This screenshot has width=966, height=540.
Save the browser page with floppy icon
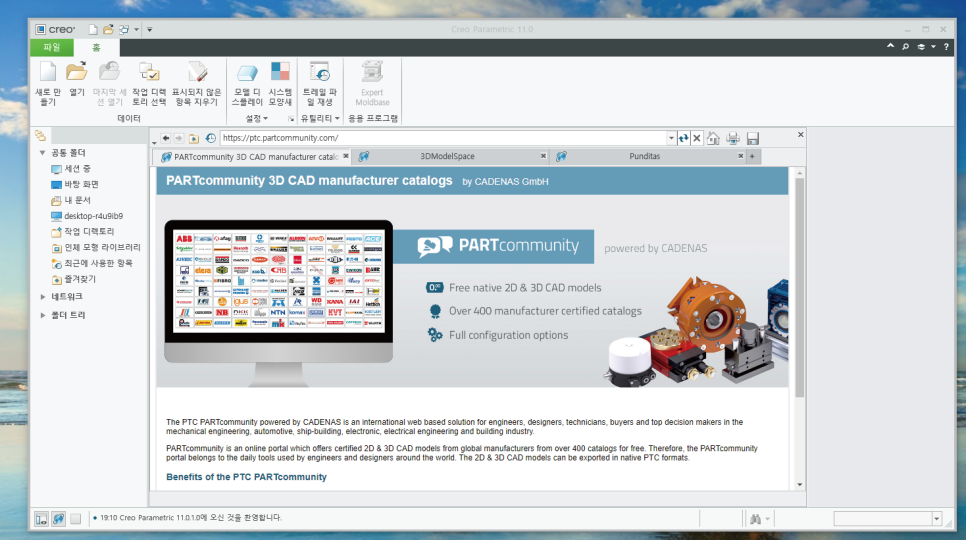[x=752, y=138]
